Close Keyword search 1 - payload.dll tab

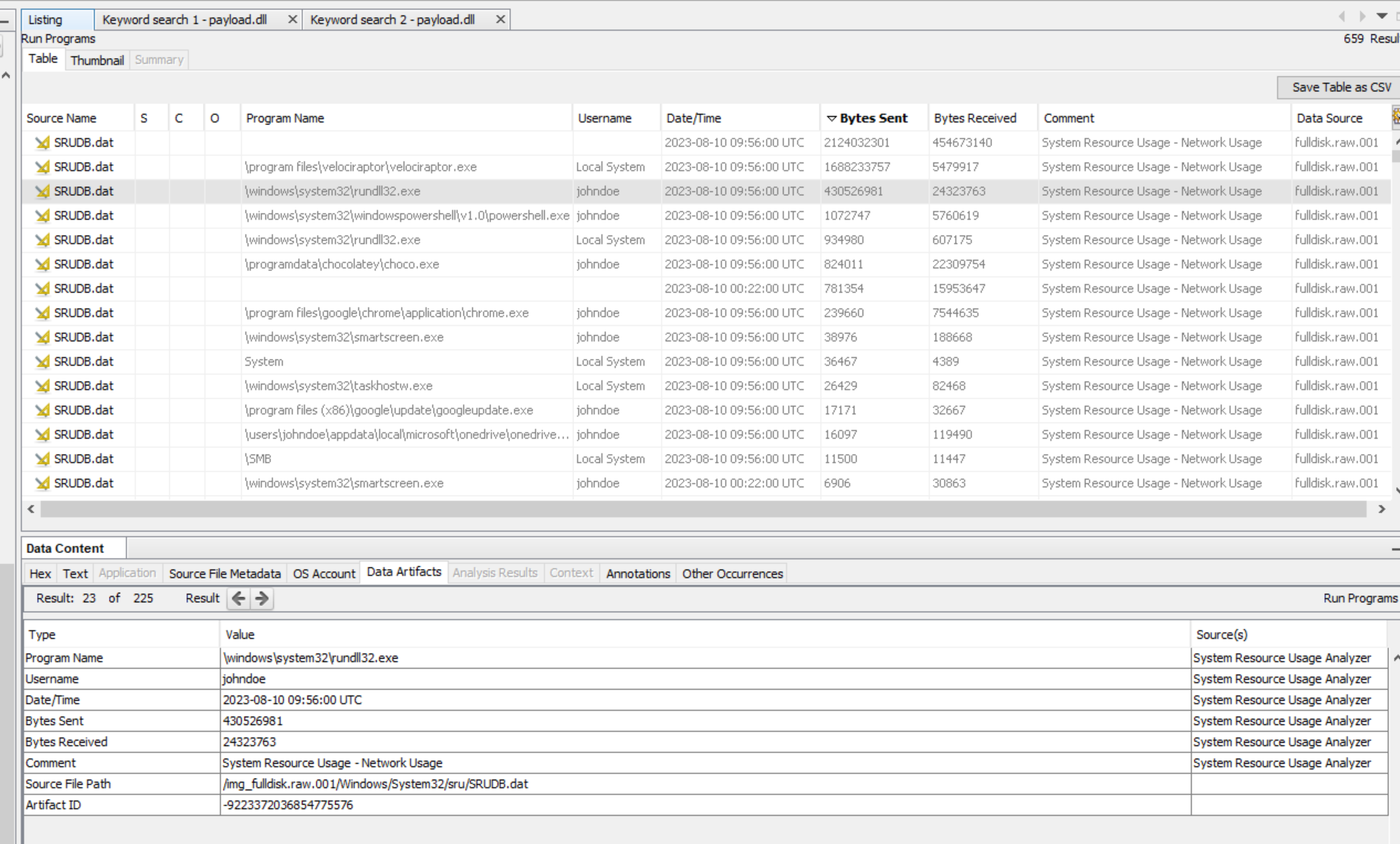tap(293, 19)
